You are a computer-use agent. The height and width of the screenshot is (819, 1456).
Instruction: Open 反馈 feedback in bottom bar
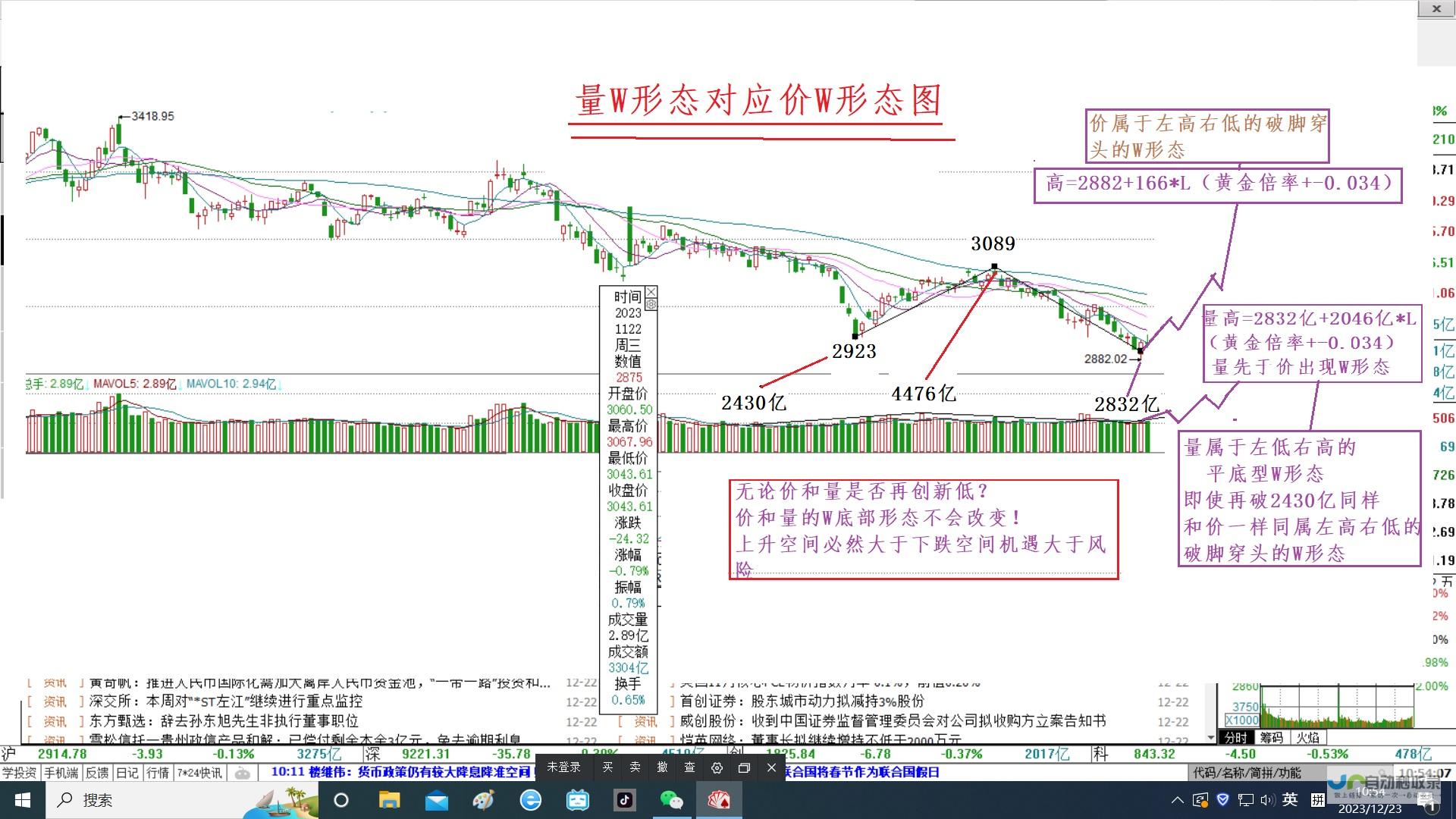pos(97,773)
